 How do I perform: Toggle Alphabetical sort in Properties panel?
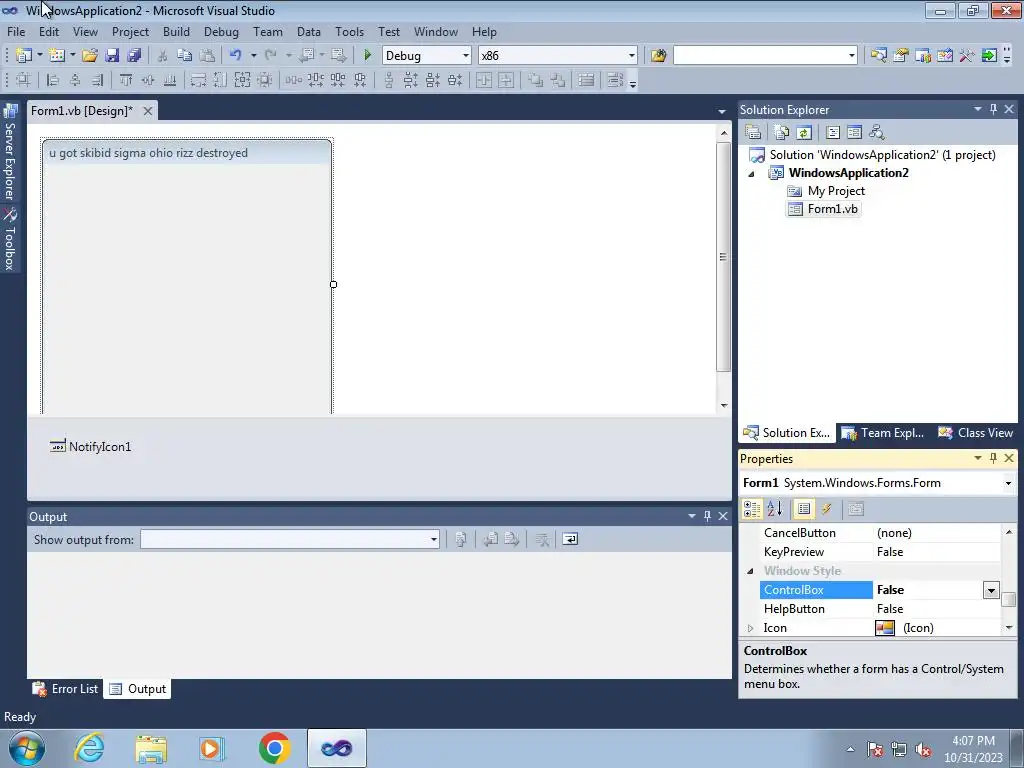[775, 509]
